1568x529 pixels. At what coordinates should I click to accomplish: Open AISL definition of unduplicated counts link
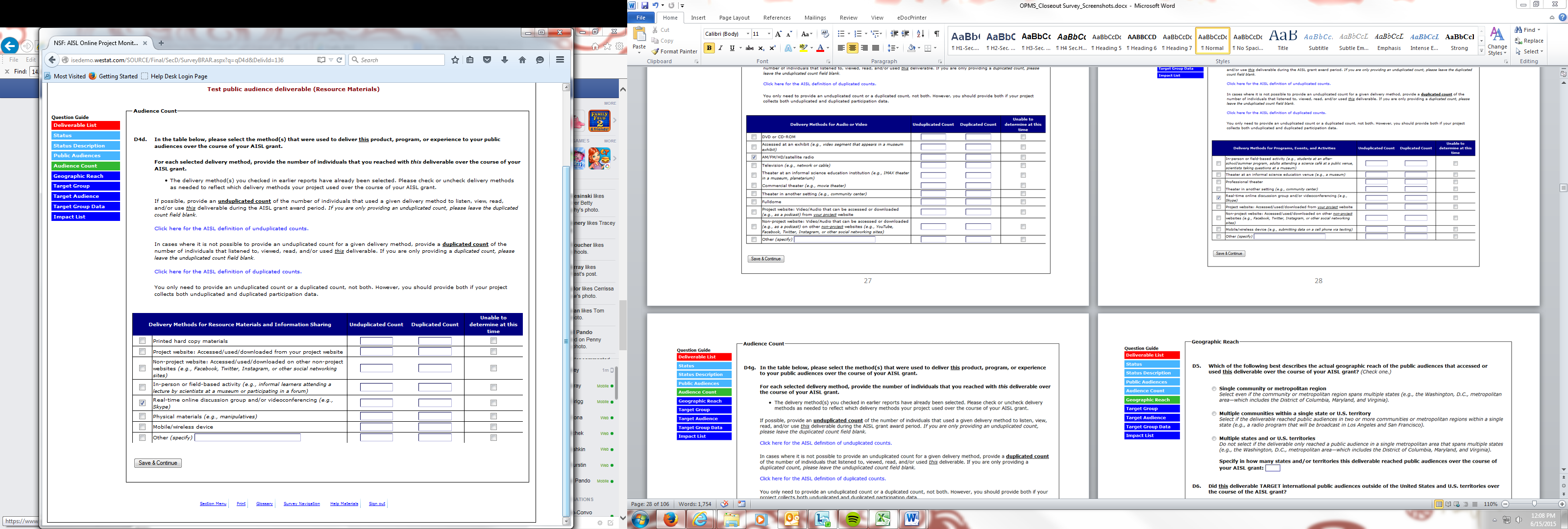coord(231,228)
